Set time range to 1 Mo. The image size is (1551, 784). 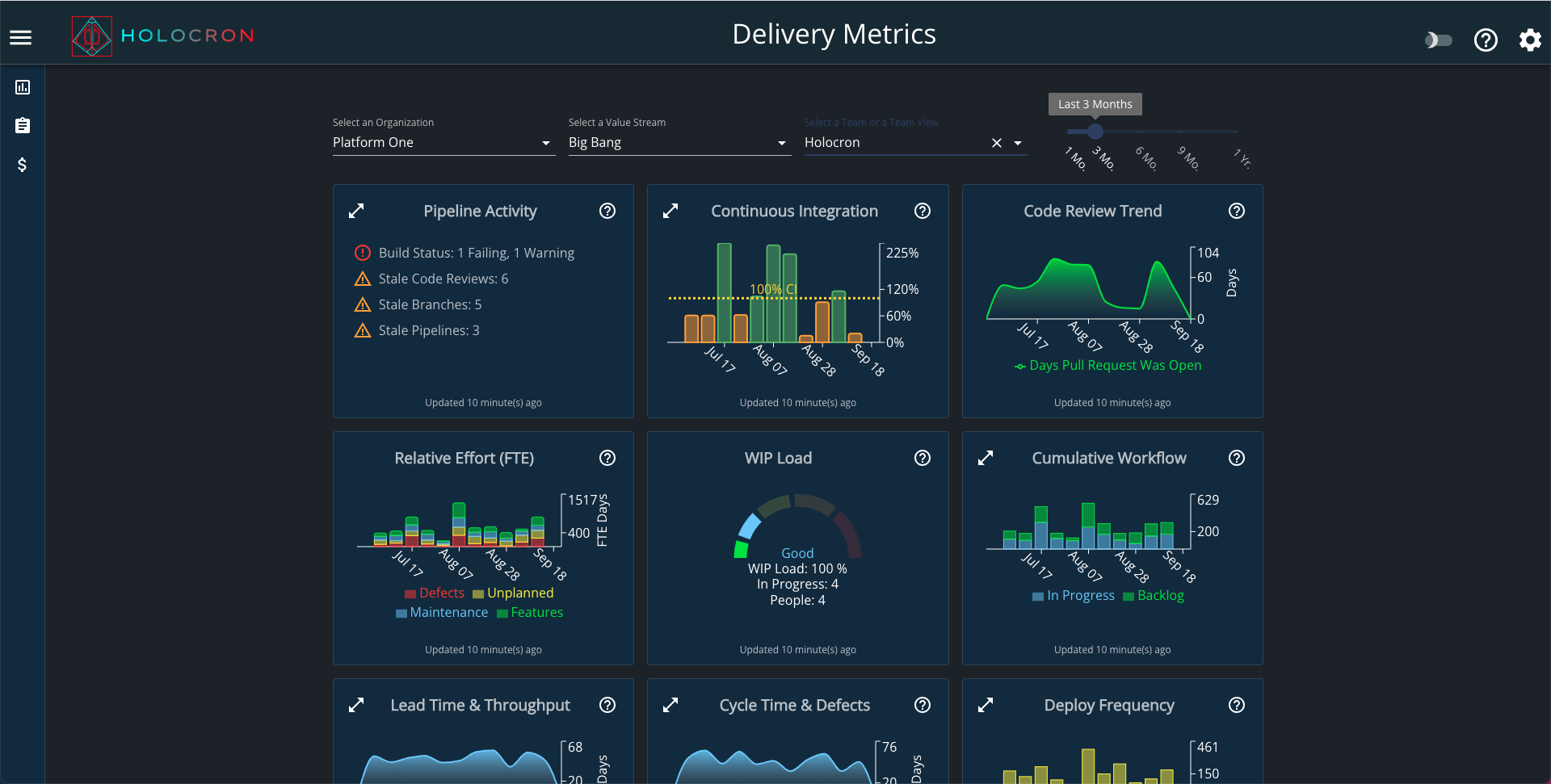point(1075,158)
